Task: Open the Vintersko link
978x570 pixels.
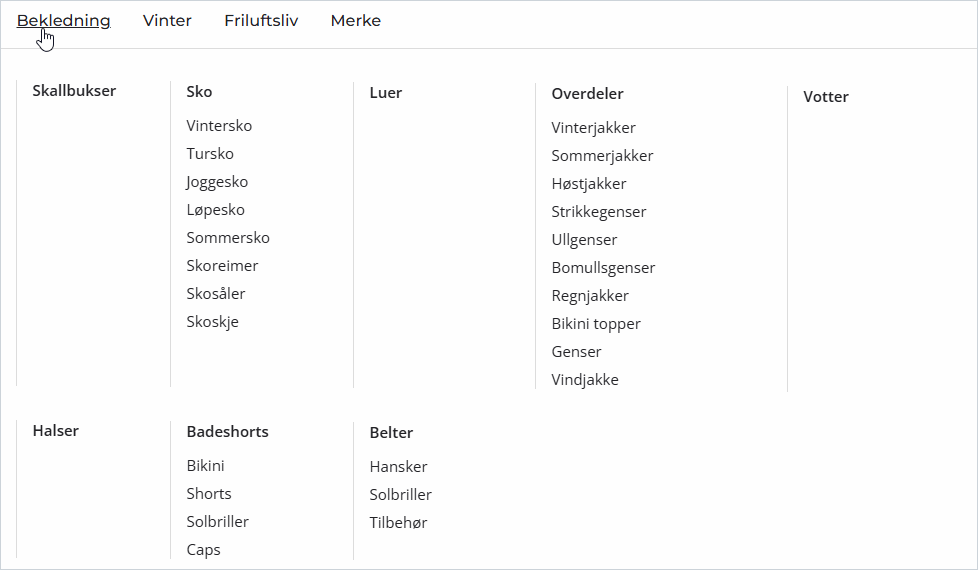Action: tap(219, 126)
